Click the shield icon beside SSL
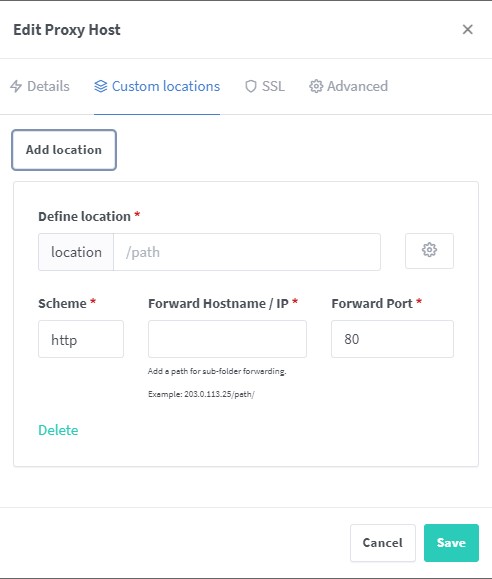The image size is (492, 579). coord(251,86)
